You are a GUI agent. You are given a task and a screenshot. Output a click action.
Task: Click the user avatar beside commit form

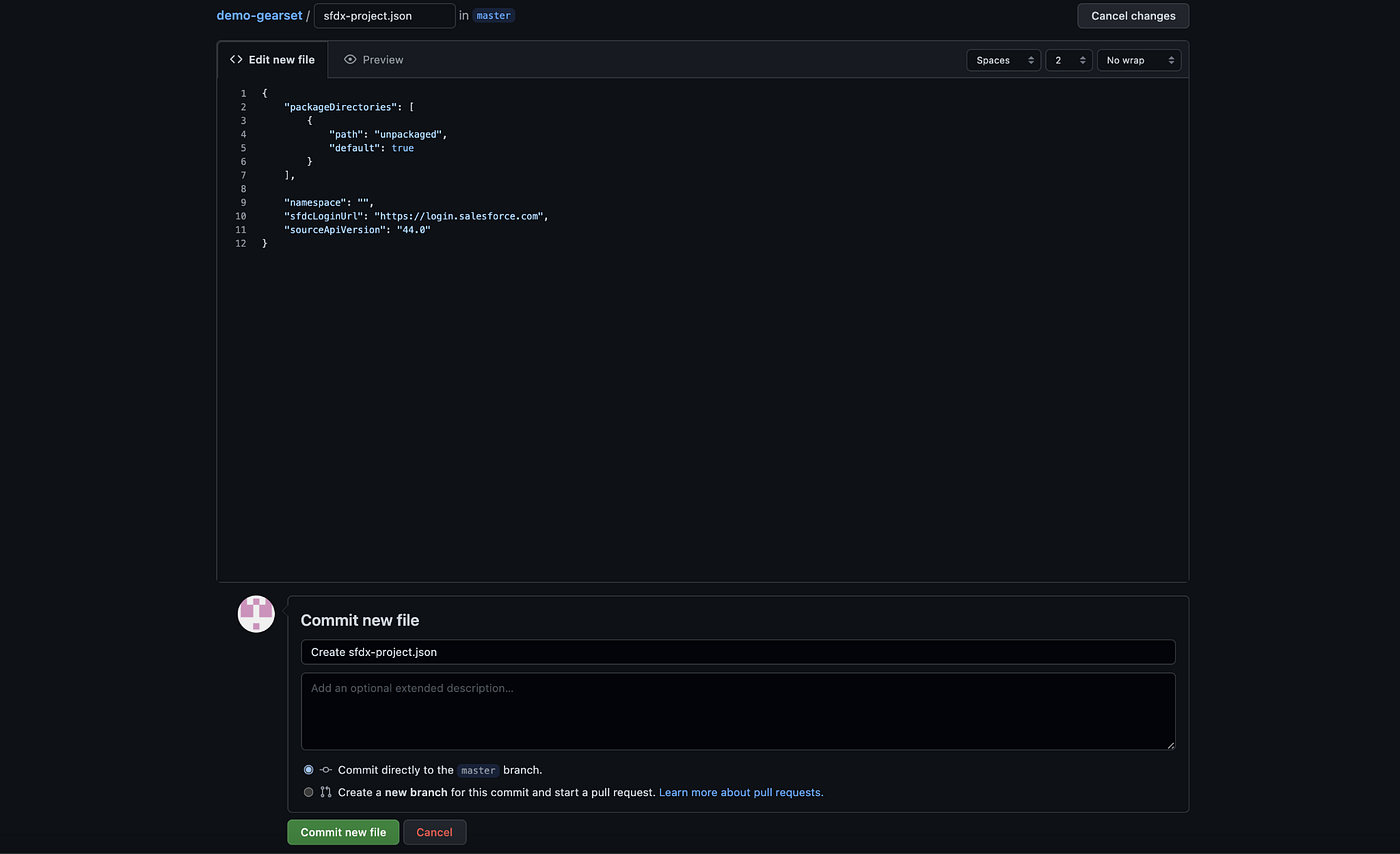coord(256,614)
